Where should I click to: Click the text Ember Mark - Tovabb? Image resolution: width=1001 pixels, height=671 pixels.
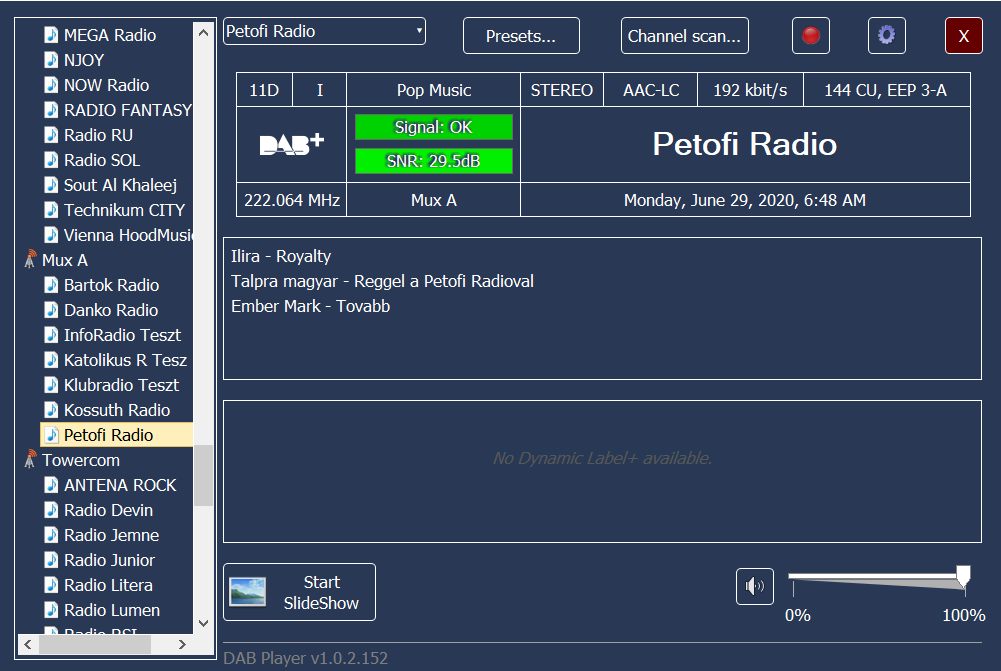310,306
